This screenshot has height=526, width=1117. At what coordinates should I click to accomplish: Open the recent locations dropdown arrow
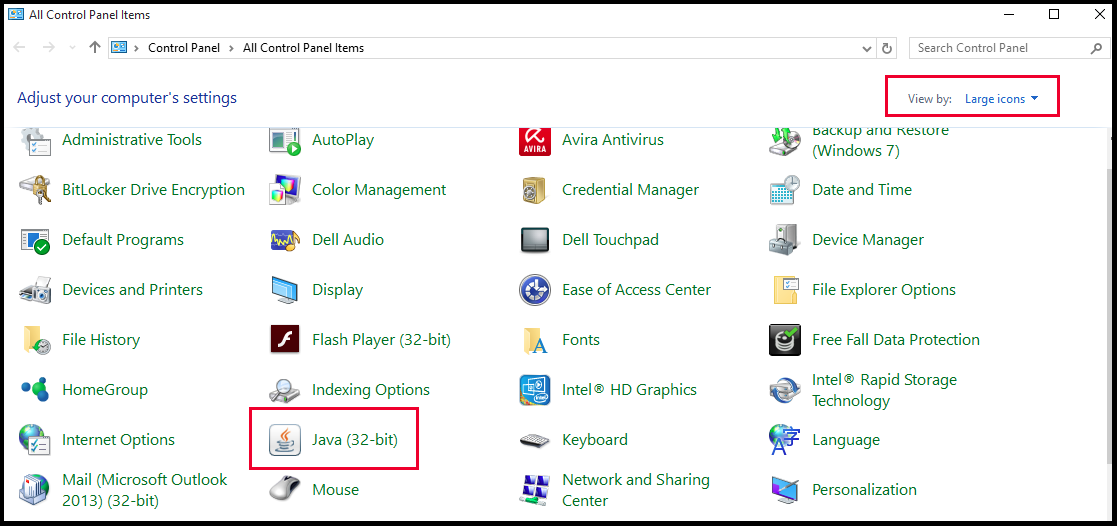[x=71, y=48]
